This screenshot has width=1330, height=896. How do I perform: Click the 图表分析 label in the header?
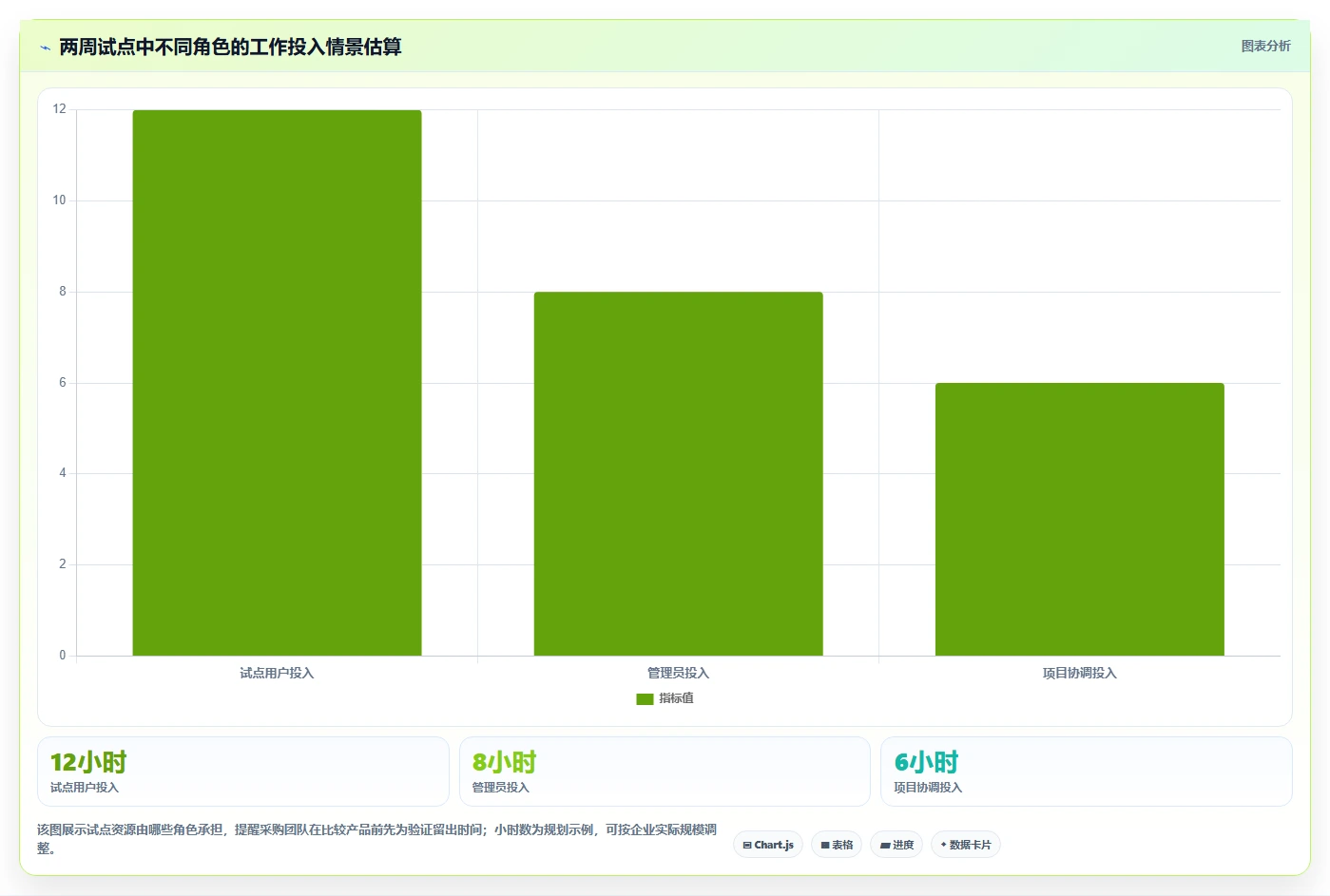[1265, 46]
